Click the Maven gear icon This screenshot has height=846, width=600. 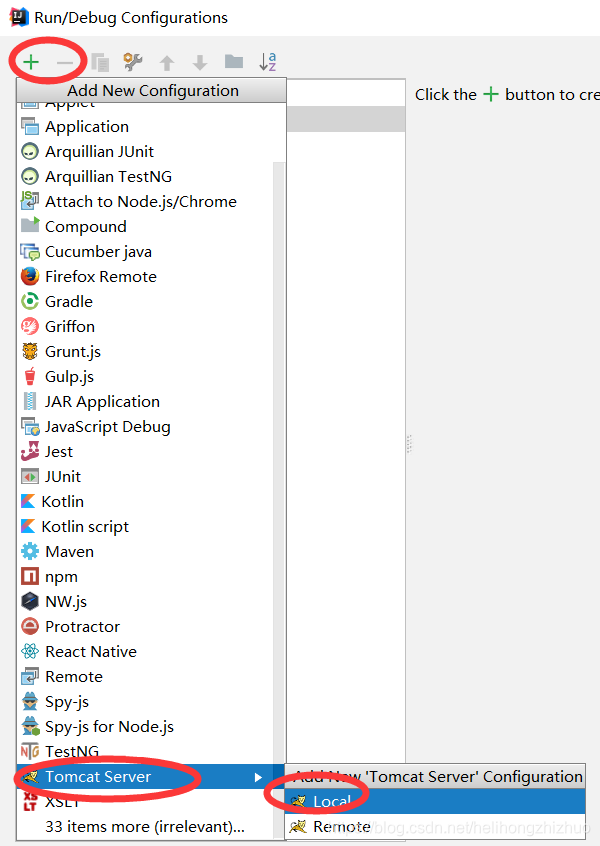tap(30, 551)
